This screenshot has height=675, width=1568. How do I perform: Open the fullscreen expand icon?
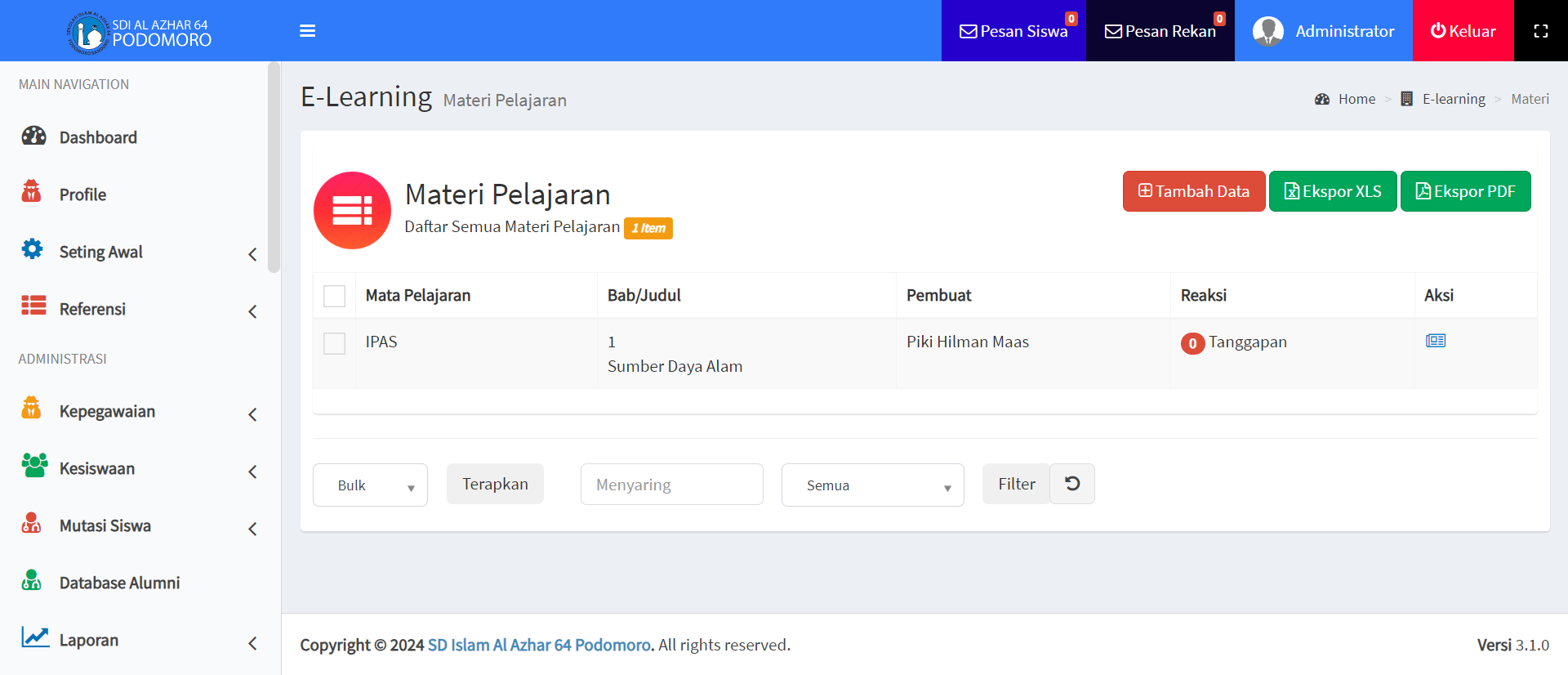pyautogui.click(x=1540, y=31)
